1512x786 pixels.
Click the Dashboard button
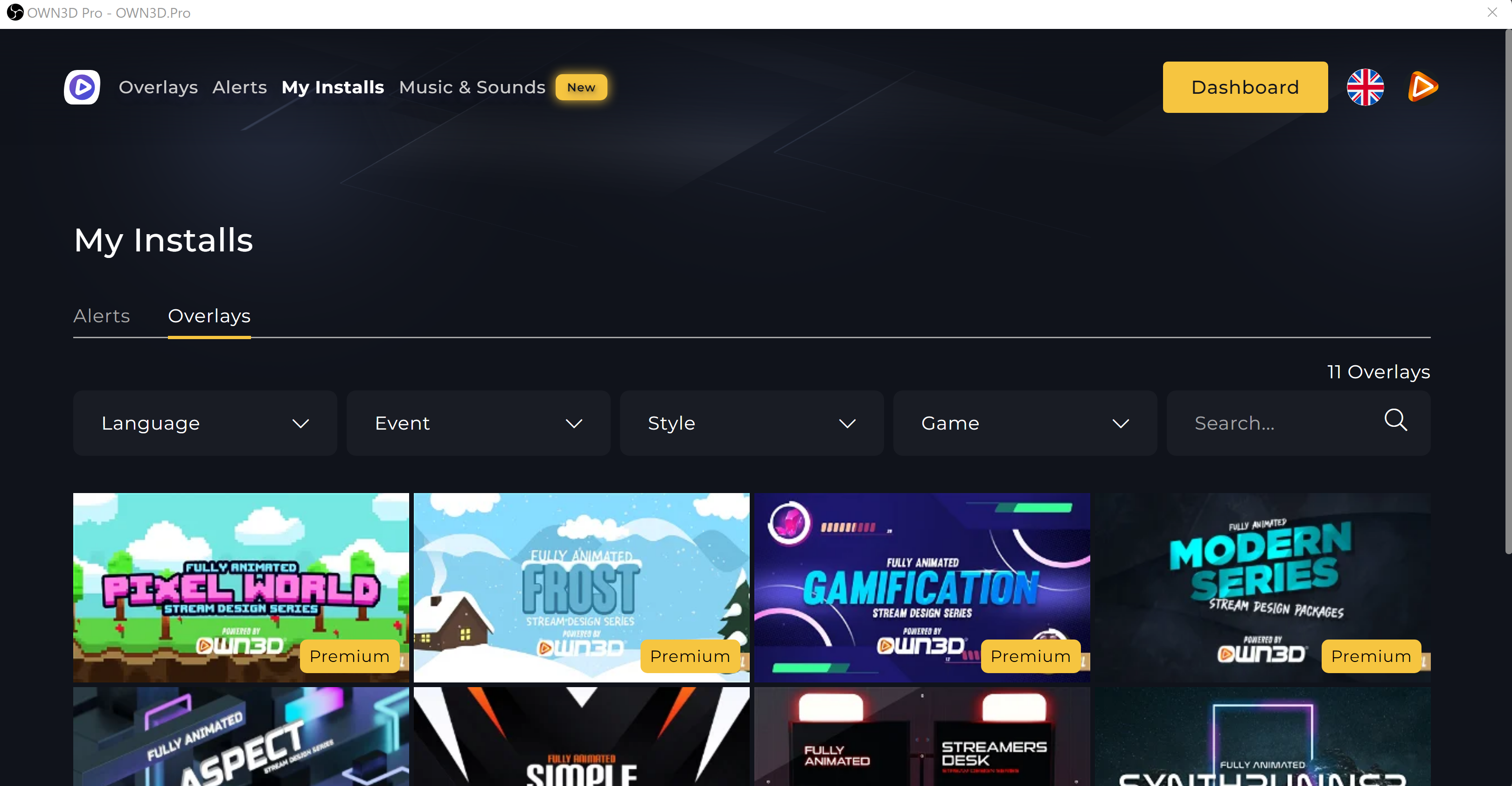(x=1245, y=87)
